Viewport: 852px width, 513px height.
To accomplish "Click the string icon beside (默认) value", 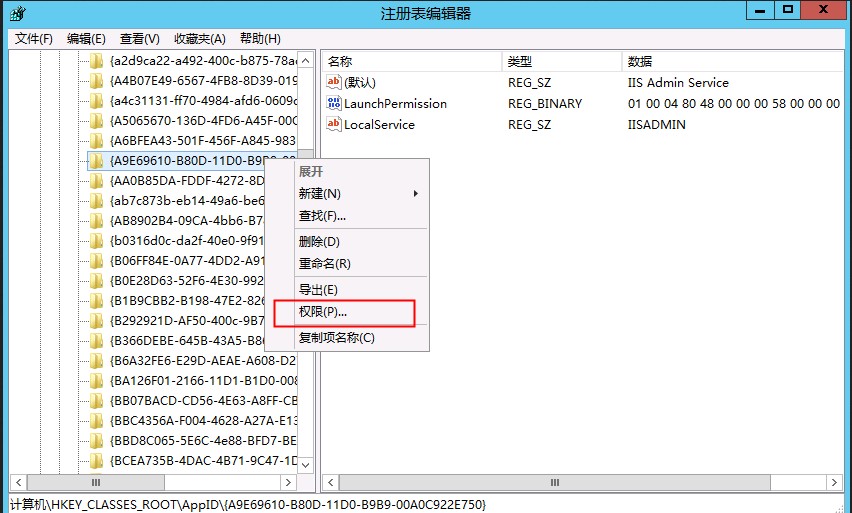I will [x=334, y=82].
